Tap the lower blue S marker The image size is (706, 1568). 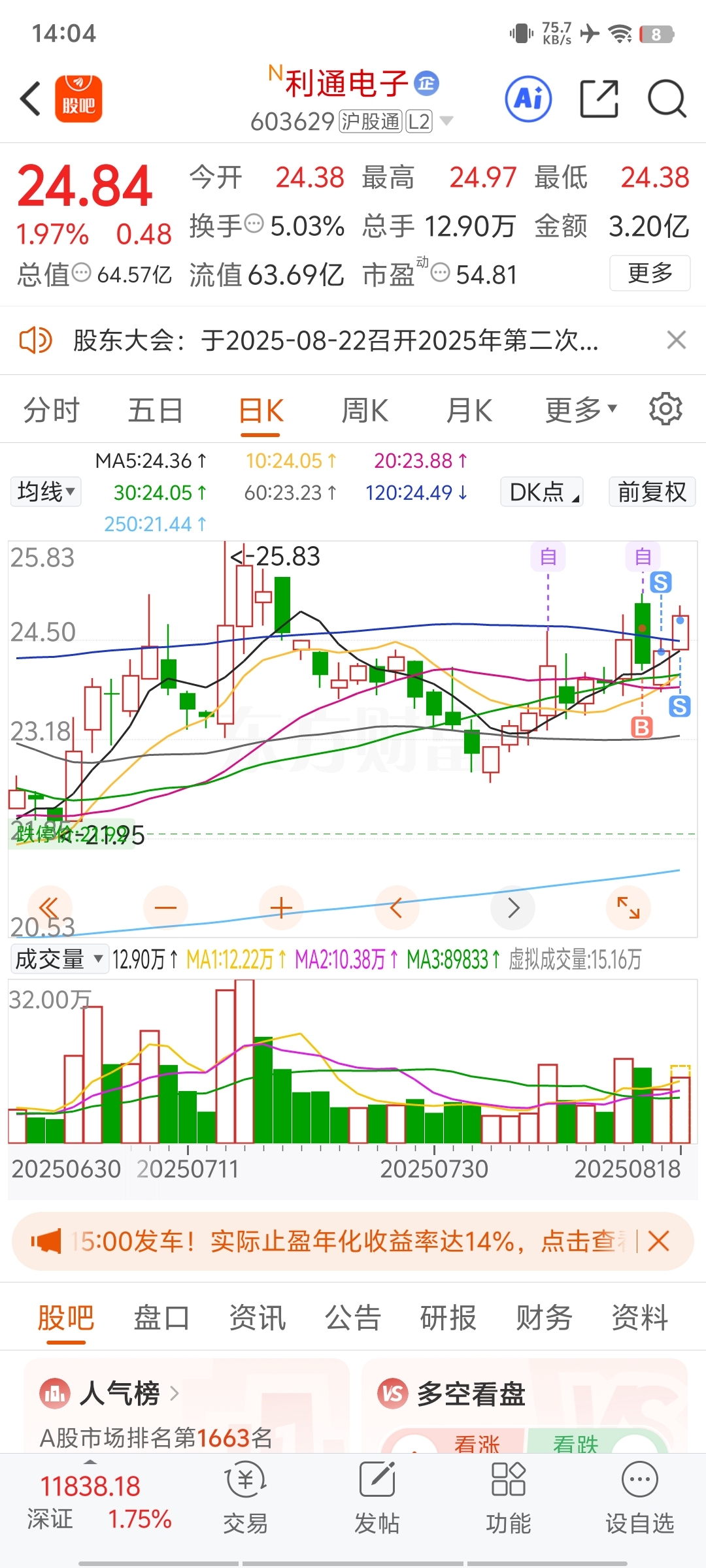coord(680,706)
